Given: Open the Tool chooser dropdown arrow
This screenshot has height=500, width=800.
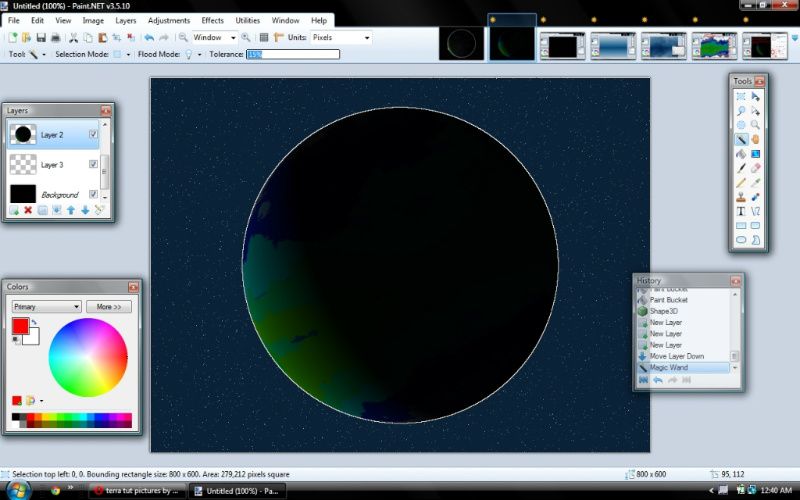Looking at the screenshot, I should tap(44, 55).
